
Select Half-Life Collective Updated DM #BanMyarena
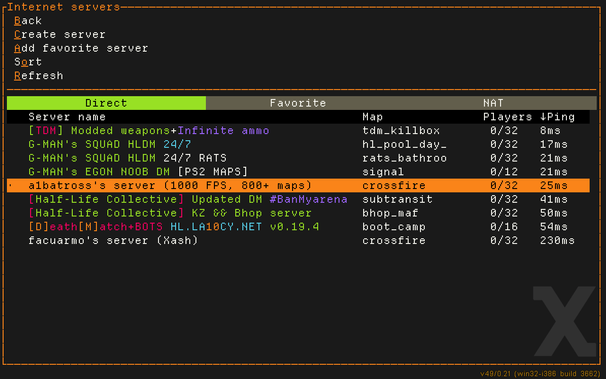coord(298,199)
